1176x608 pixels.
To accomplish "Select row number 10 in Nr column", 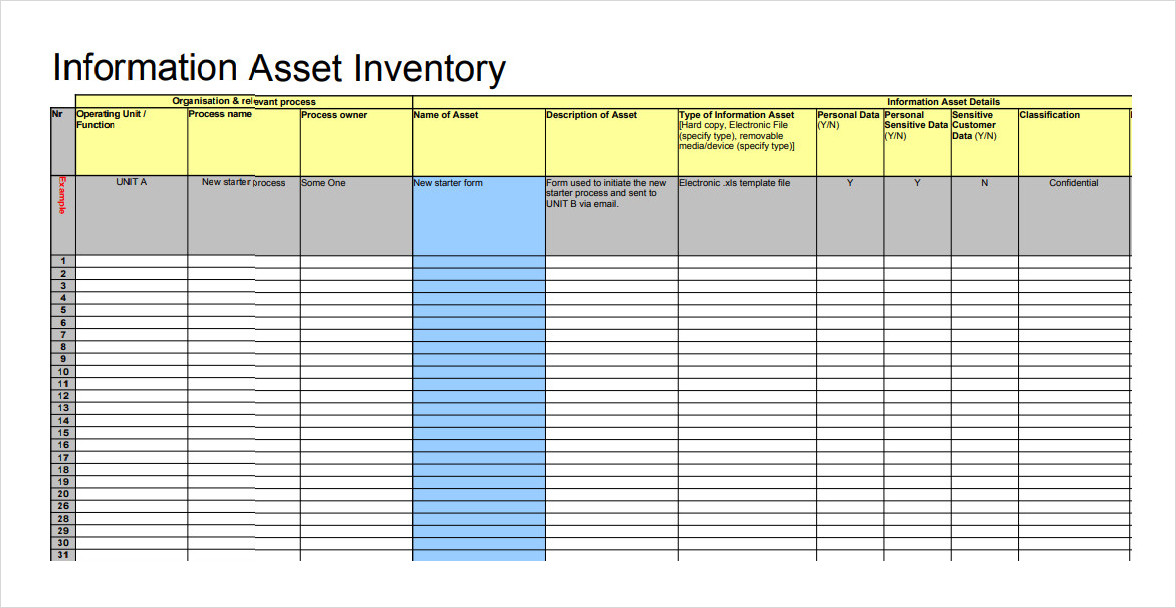I will click(62, 371).
